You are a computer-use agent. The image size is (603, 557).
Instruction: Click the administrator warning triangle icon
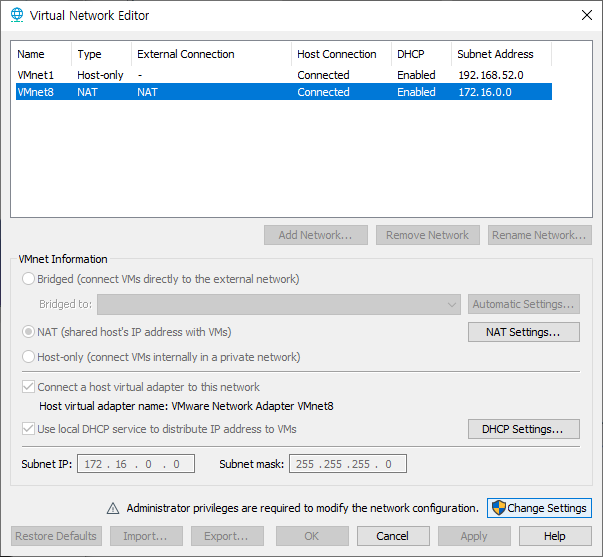point(113,508)
